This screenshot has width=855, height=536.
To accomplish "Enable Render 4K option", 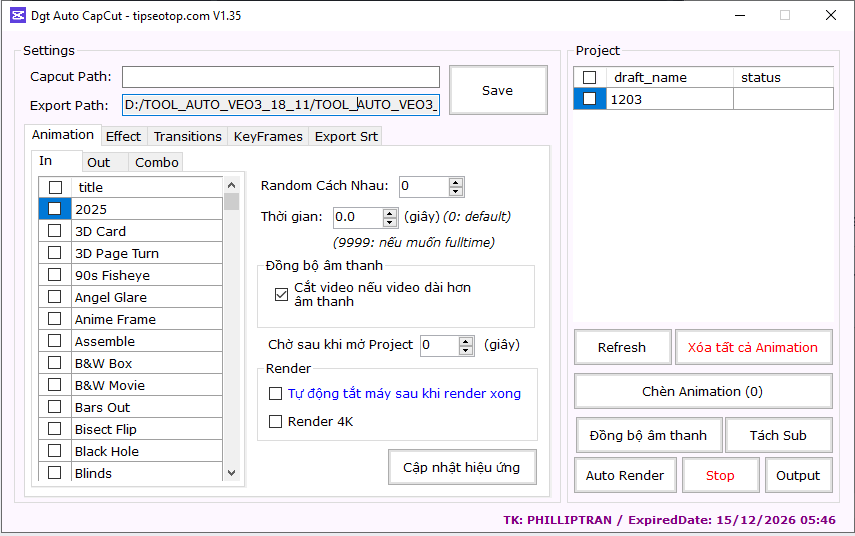I will [x=275, y=421].
